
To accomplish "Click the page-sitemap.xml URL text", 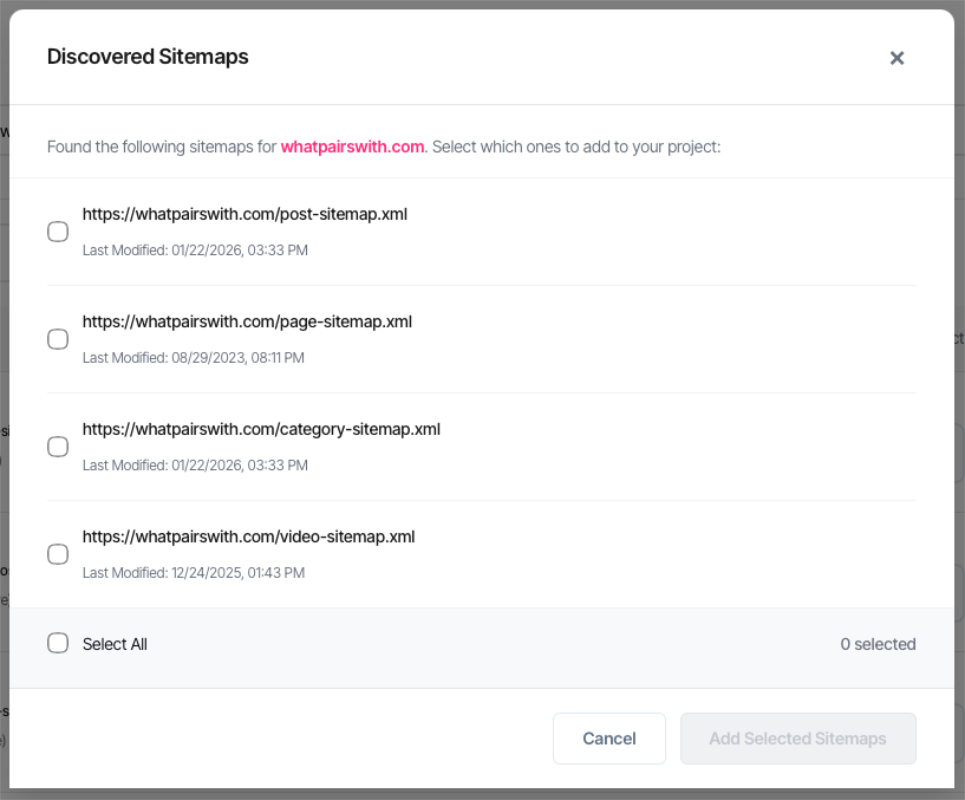I will point(247,322).
